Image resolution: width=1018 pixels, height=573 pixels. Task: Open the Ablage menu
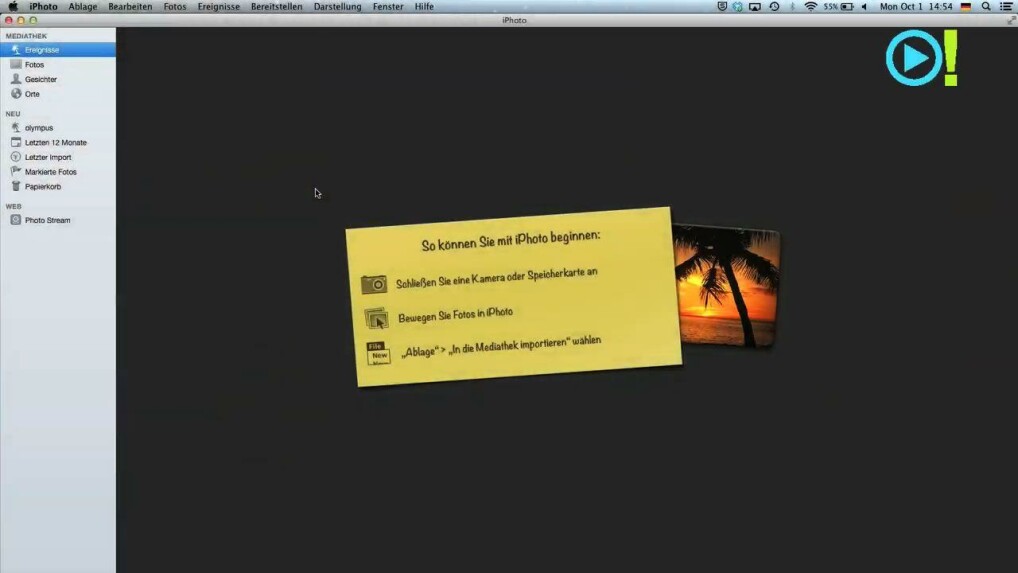pyautogui.click(x=83, y=7)
